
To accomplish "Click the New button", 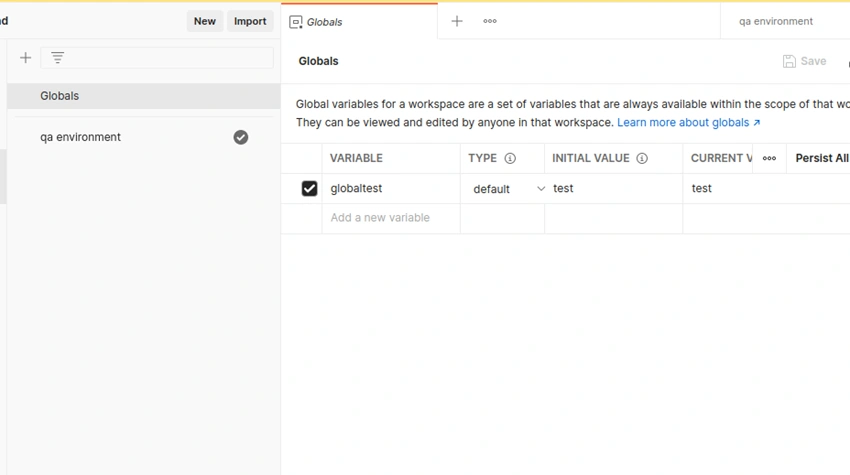I will [x=205, y=21].
